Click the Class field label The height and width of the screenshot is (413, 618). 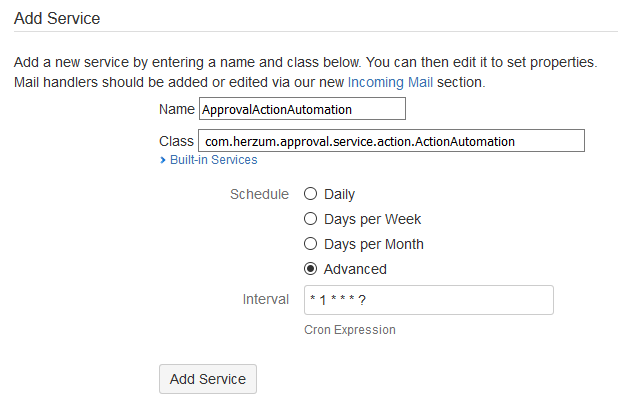176,141
